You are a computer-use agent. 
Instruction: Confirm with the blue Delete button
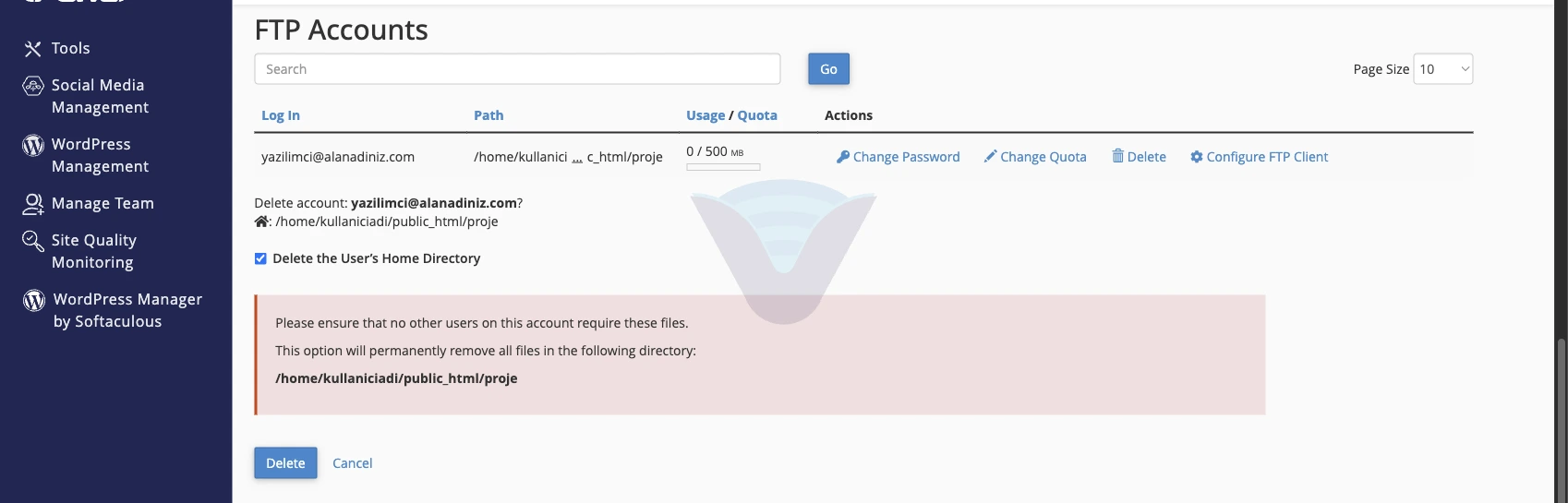(x=285, y=463)
